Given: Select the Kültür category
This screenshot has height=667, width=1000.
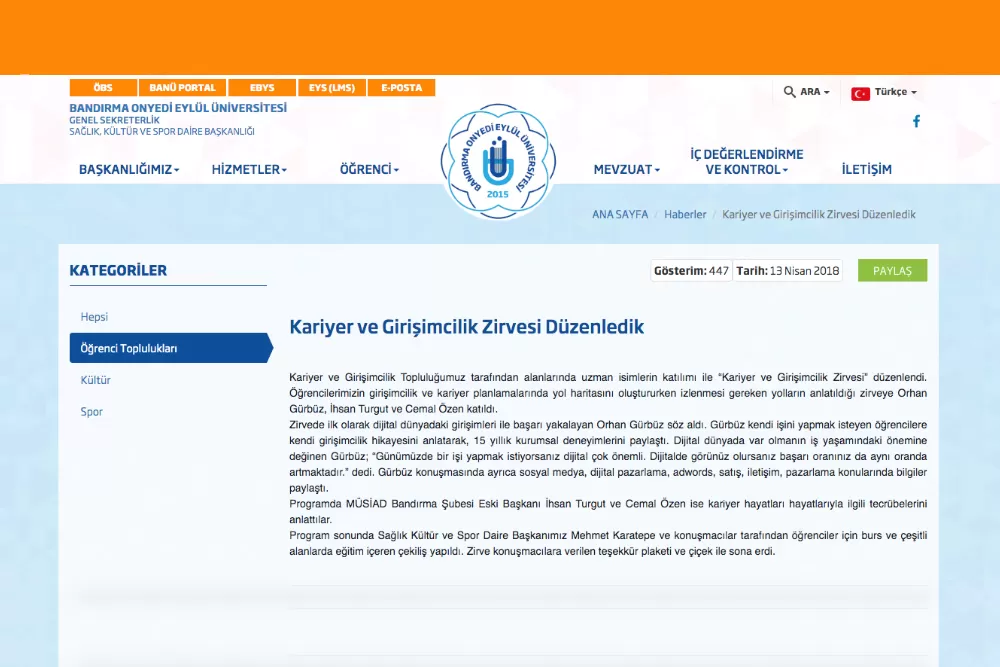Looking at the screenshot, I should [96, 380].
